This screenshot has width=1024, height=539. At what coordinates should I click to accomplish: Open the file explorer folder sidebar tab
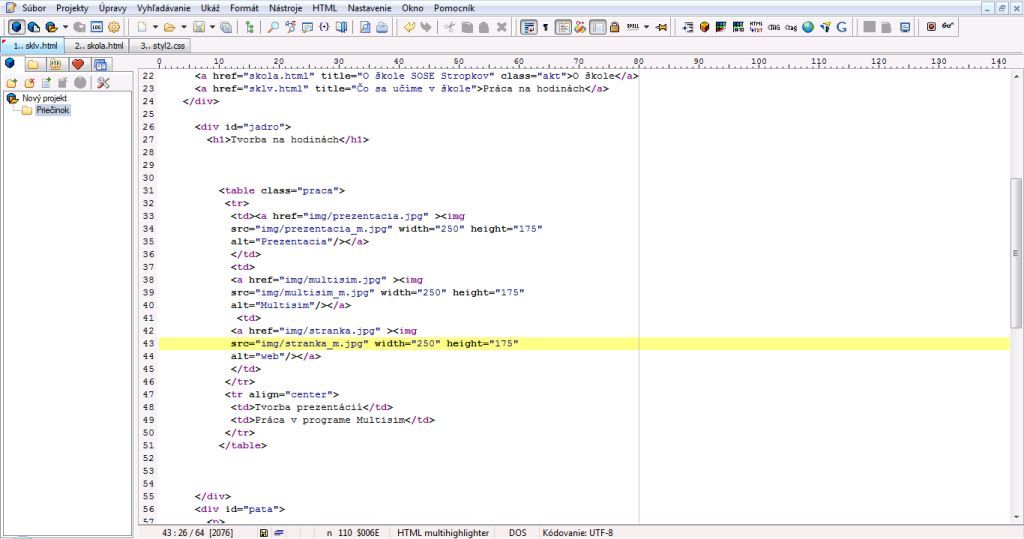click(33, 64)
